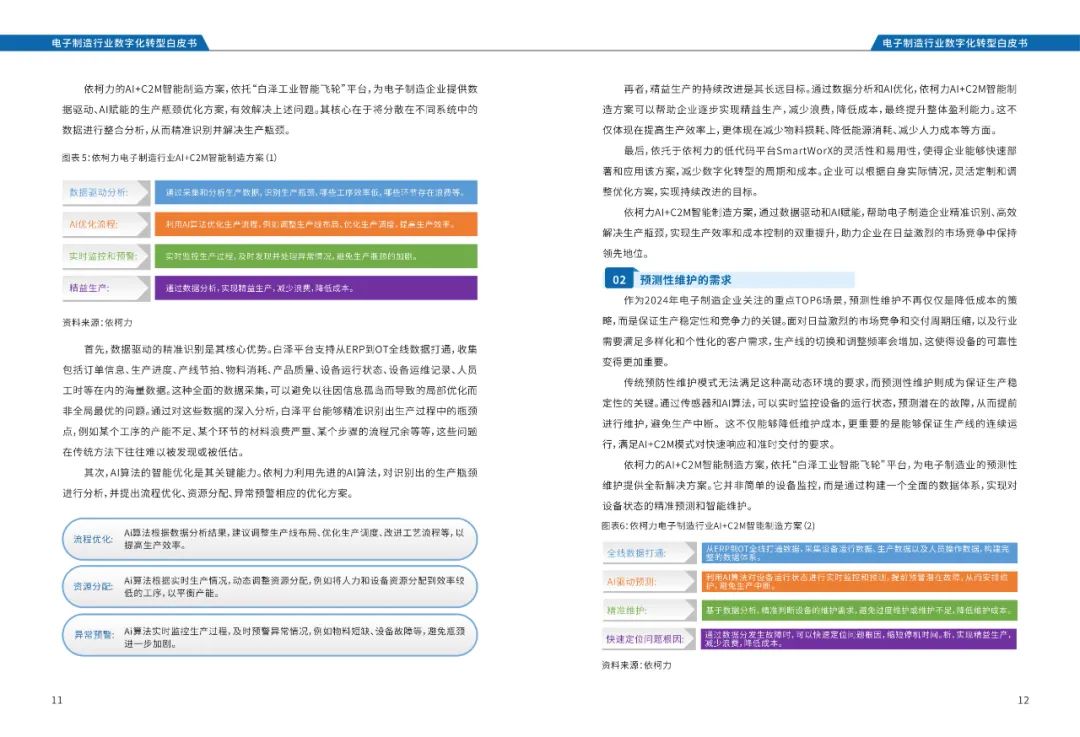The width and height of the screenshot is (1080, 737).
Task: Click page number 12
Action: tap(1023, 700)
